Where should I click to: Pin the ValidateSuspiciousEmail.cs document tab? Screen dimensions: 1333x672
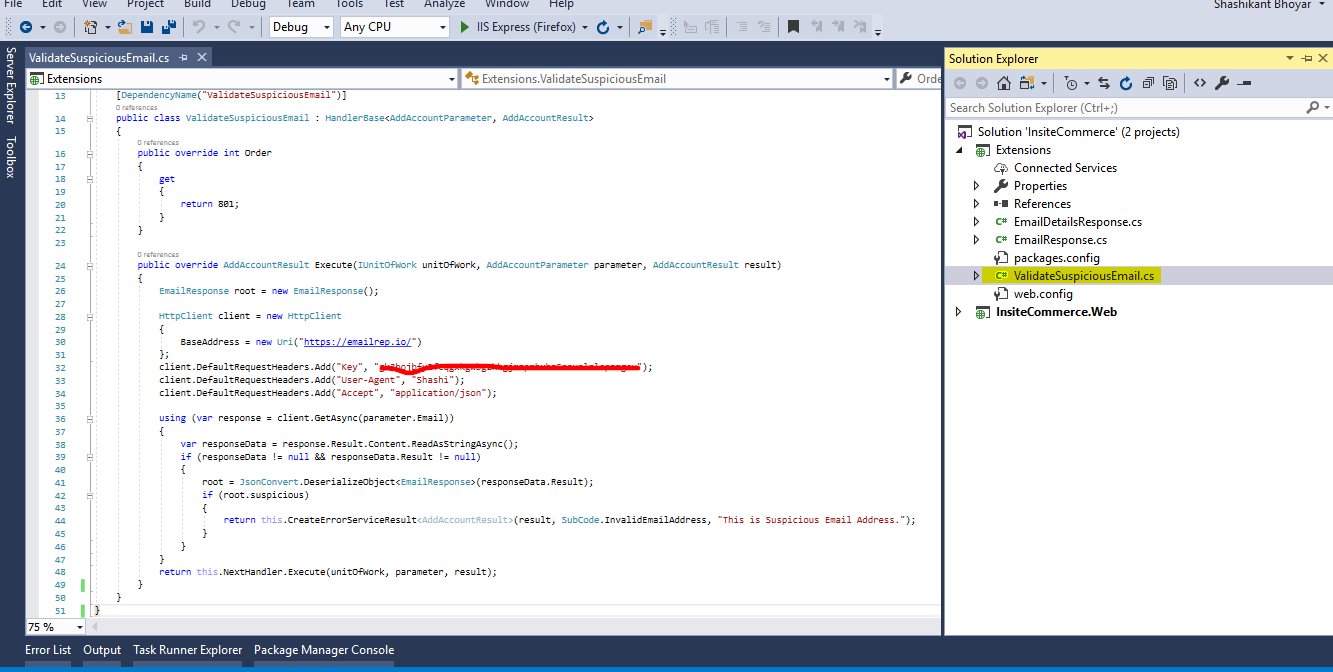pyautogui.click(x=183, y=58)
